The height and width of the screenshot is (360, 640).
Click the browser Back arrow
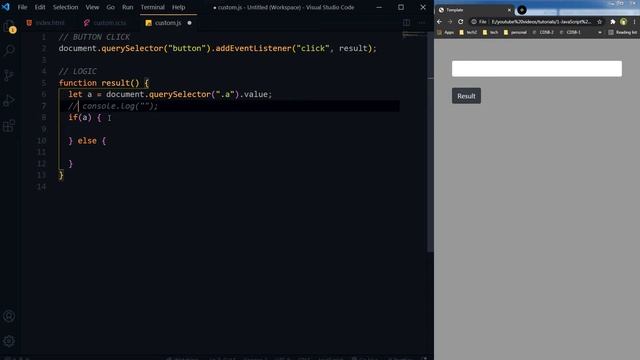440,22
